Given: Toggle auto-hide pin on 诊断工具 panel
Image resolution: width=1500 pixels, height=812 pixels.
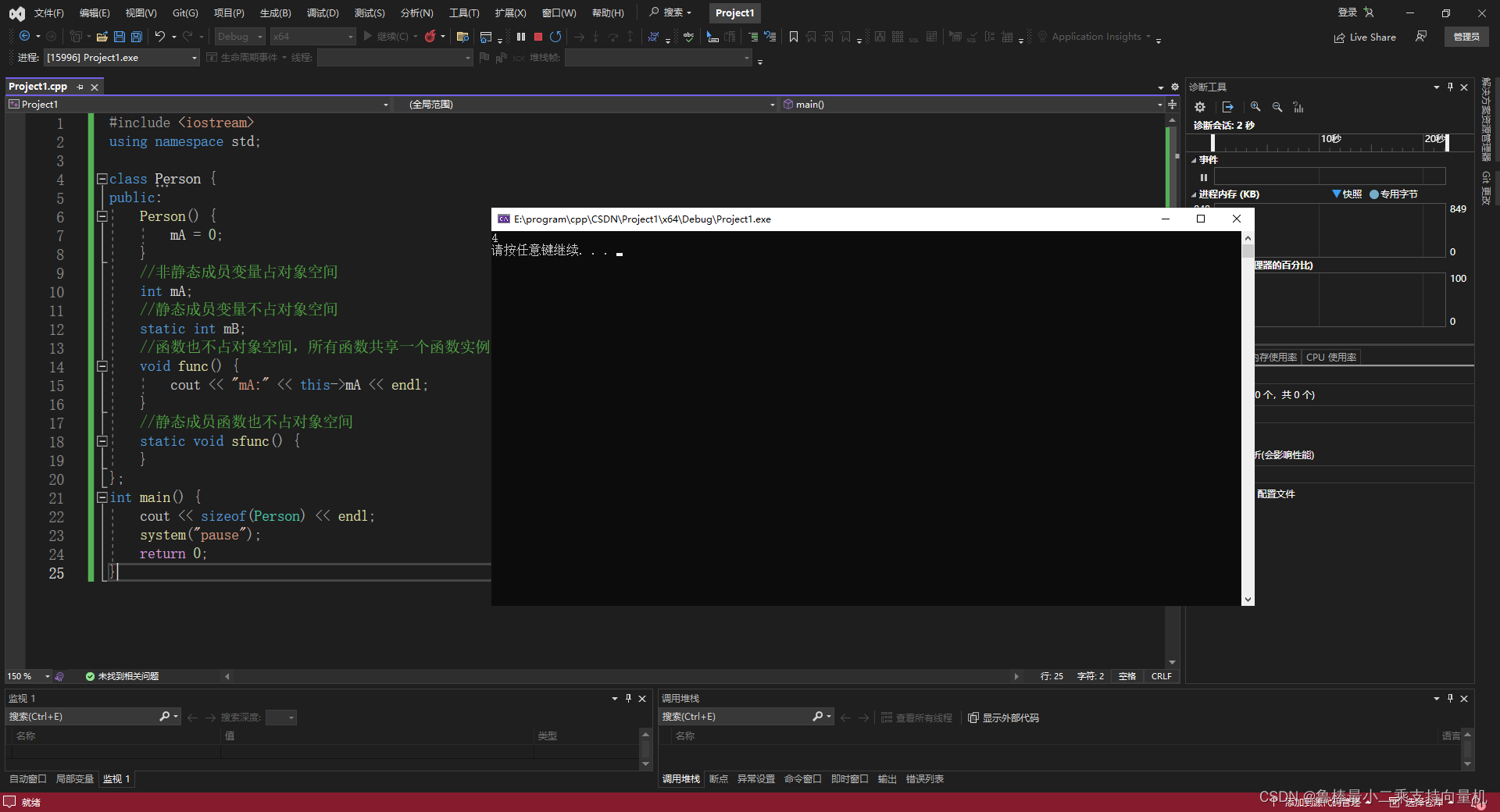Looking at the screenshot, I should [x=1450, y=87].
